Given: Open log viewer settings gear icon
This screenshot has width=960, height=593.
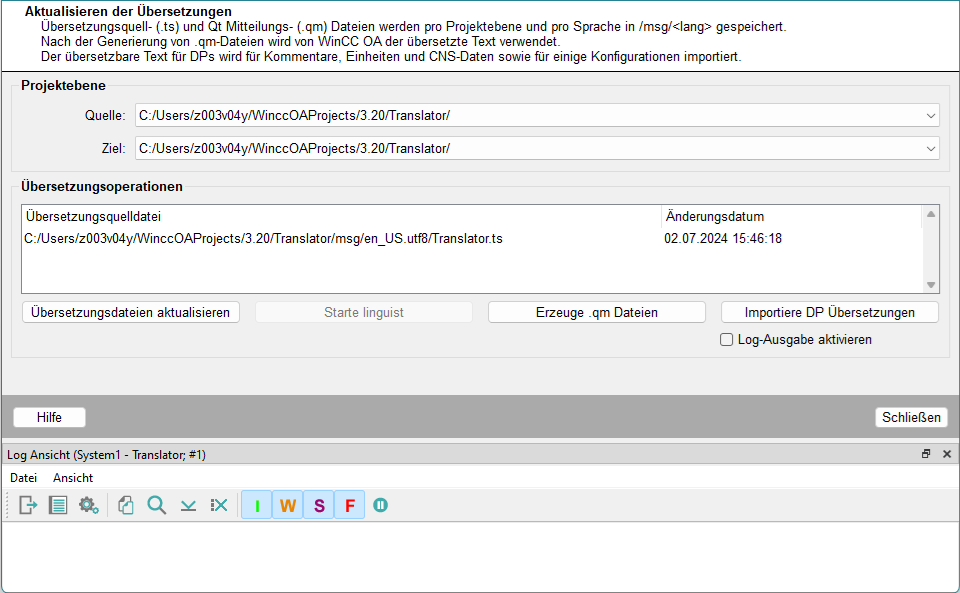Looking at the screenshot, I should 89,505.
